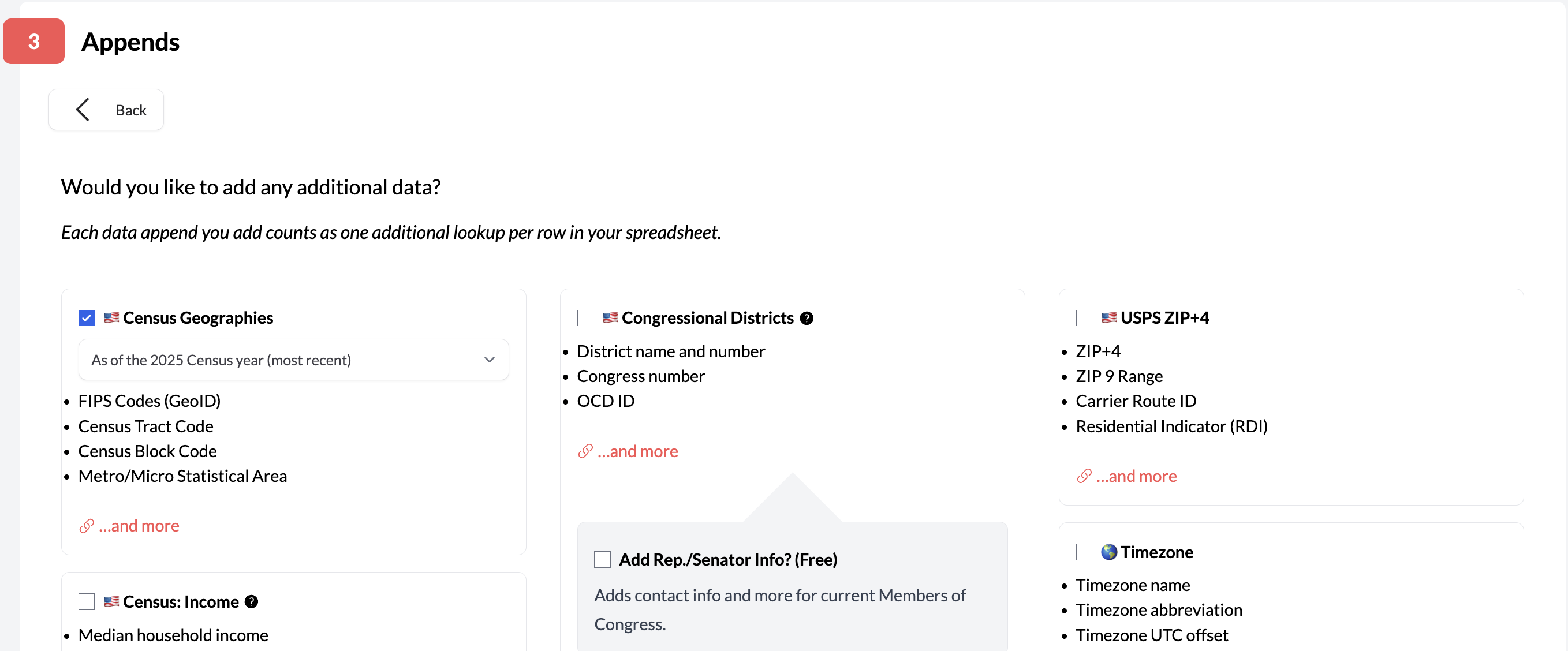The width and height of the screenshot is (1568, 651).
Task: Open '...and more' link under Congressional Districts
Action: 637,451
